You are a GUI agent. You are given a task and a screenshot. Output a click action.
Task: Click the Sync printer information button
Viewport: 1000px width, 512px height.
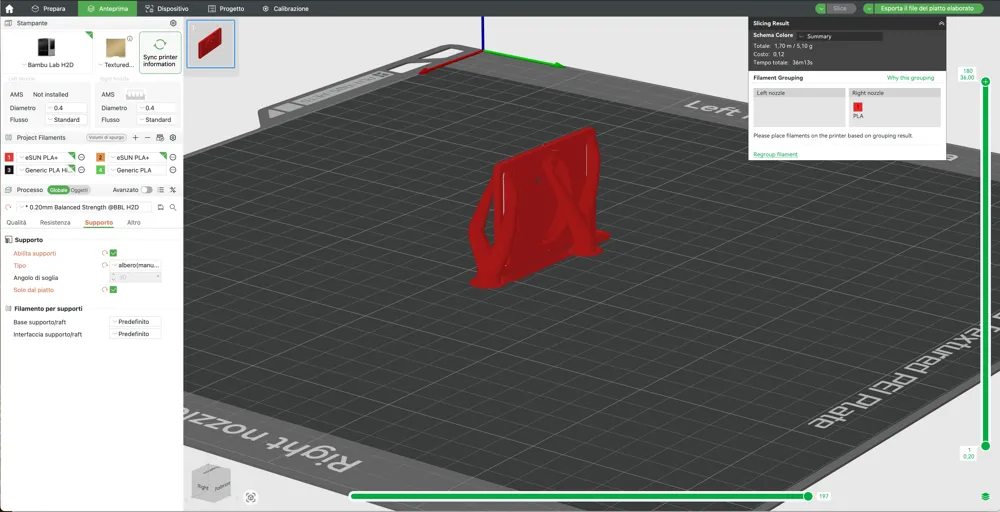(160, 53)
